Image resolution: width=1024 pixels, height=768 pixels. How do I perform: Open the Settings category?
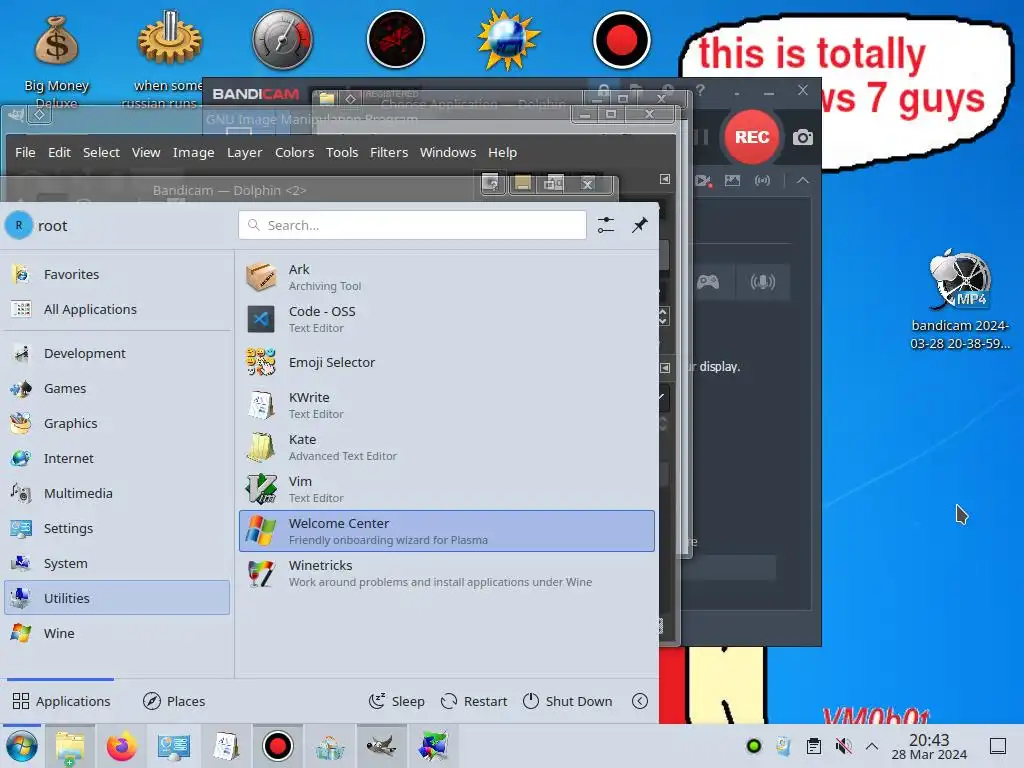click(x=117, y=528)
